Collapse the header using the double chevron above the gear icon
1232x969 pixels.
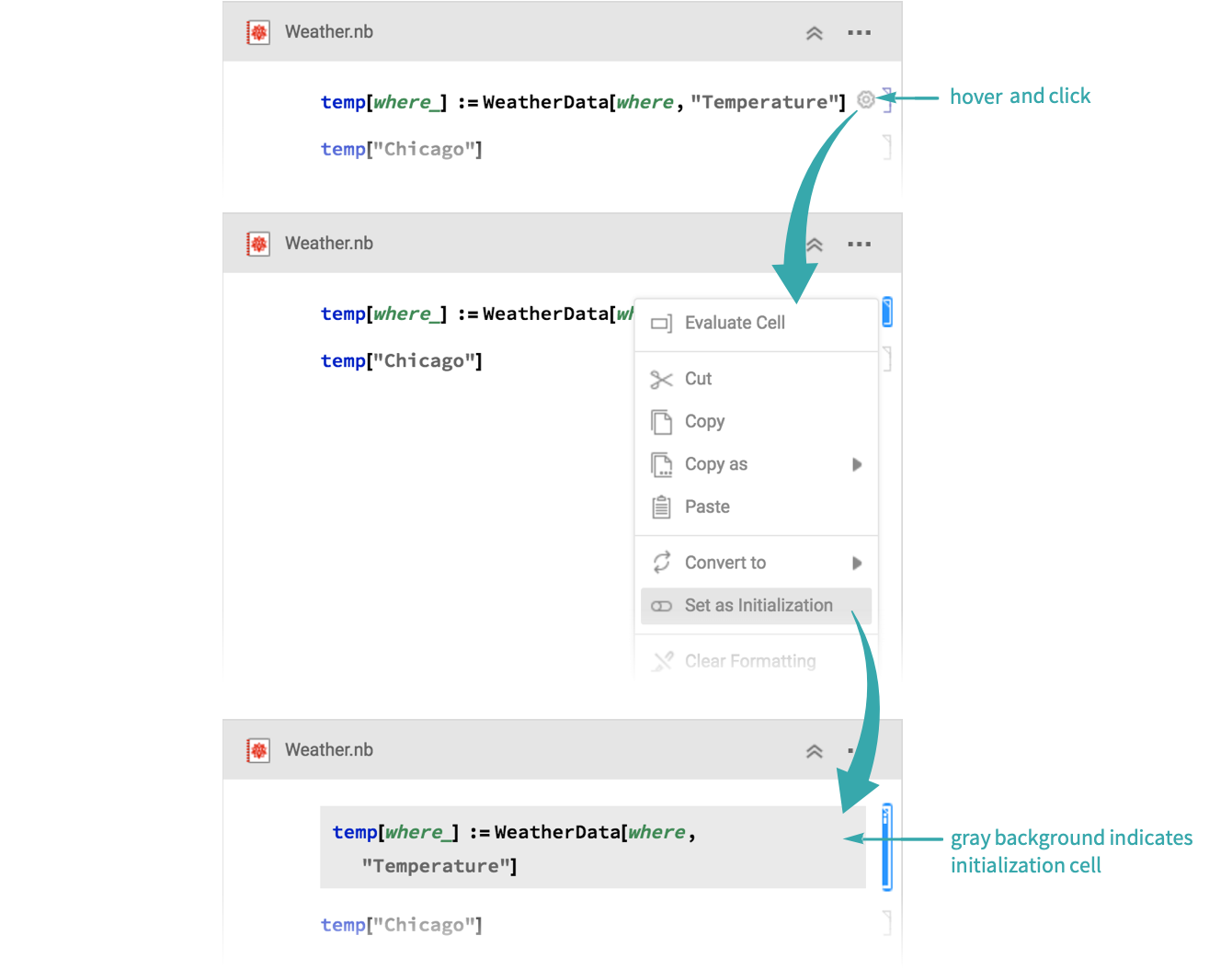click(814, 33)
